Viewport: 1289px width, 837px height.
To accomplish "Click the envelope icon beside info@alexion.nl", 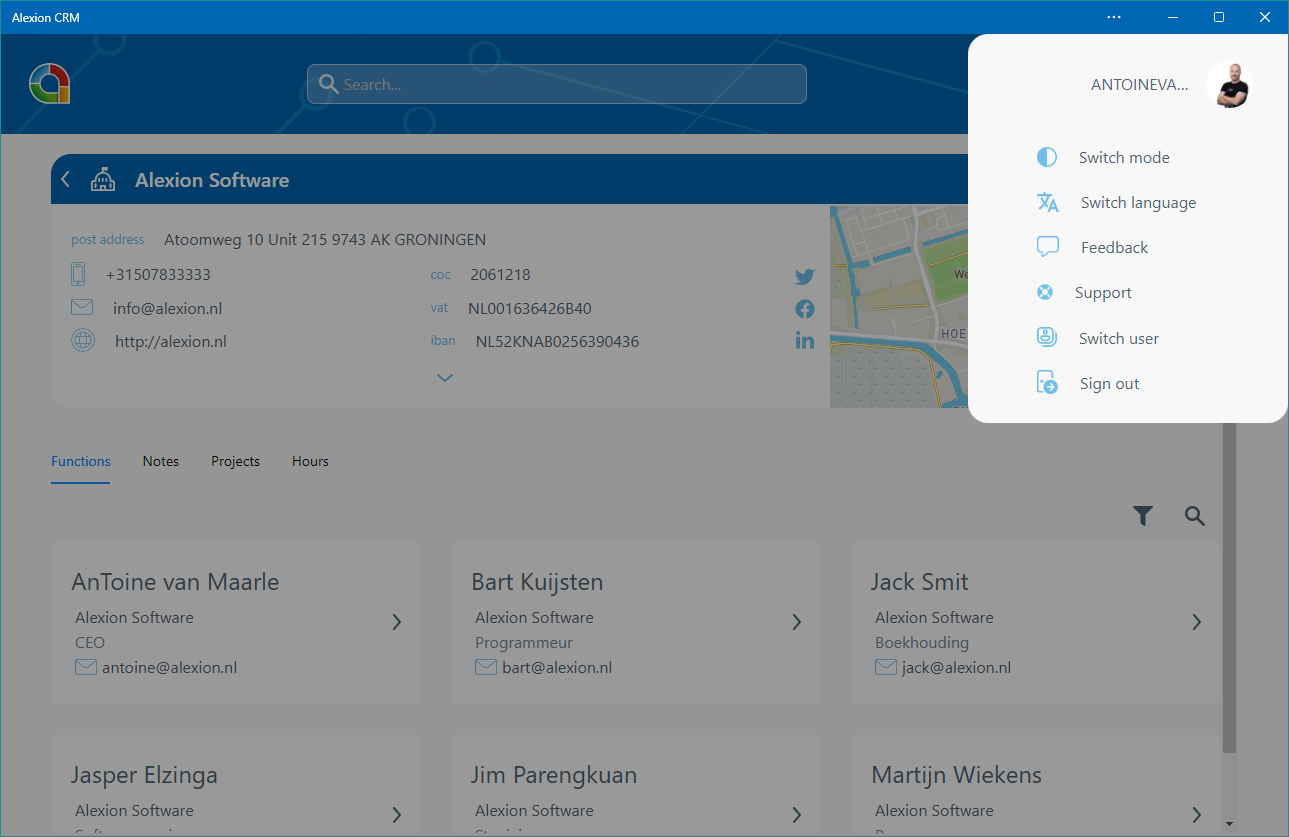I will pos(82,308).
